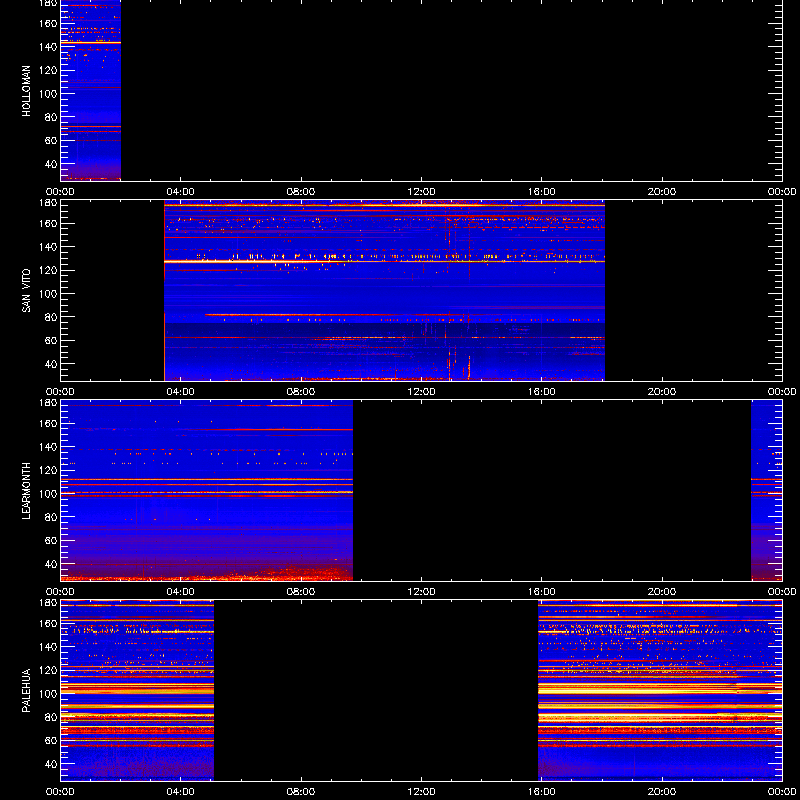Screen dimensions: 800x800
Task: Click the Palehua spectrogram data after 16:00
Action: click(x=660, y=690)
